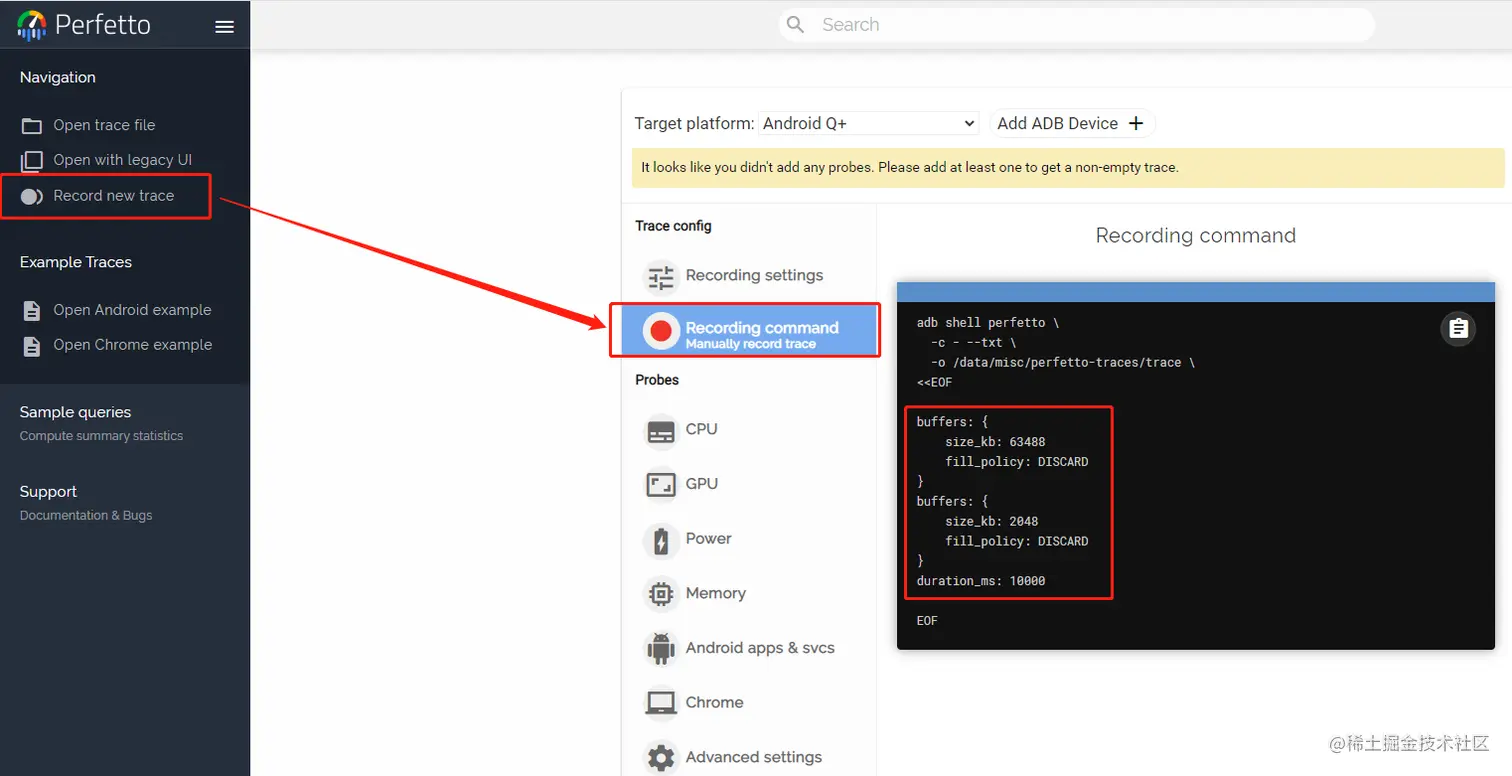
Task: Click the Power battery icon
Action: [x=660, y=541]
